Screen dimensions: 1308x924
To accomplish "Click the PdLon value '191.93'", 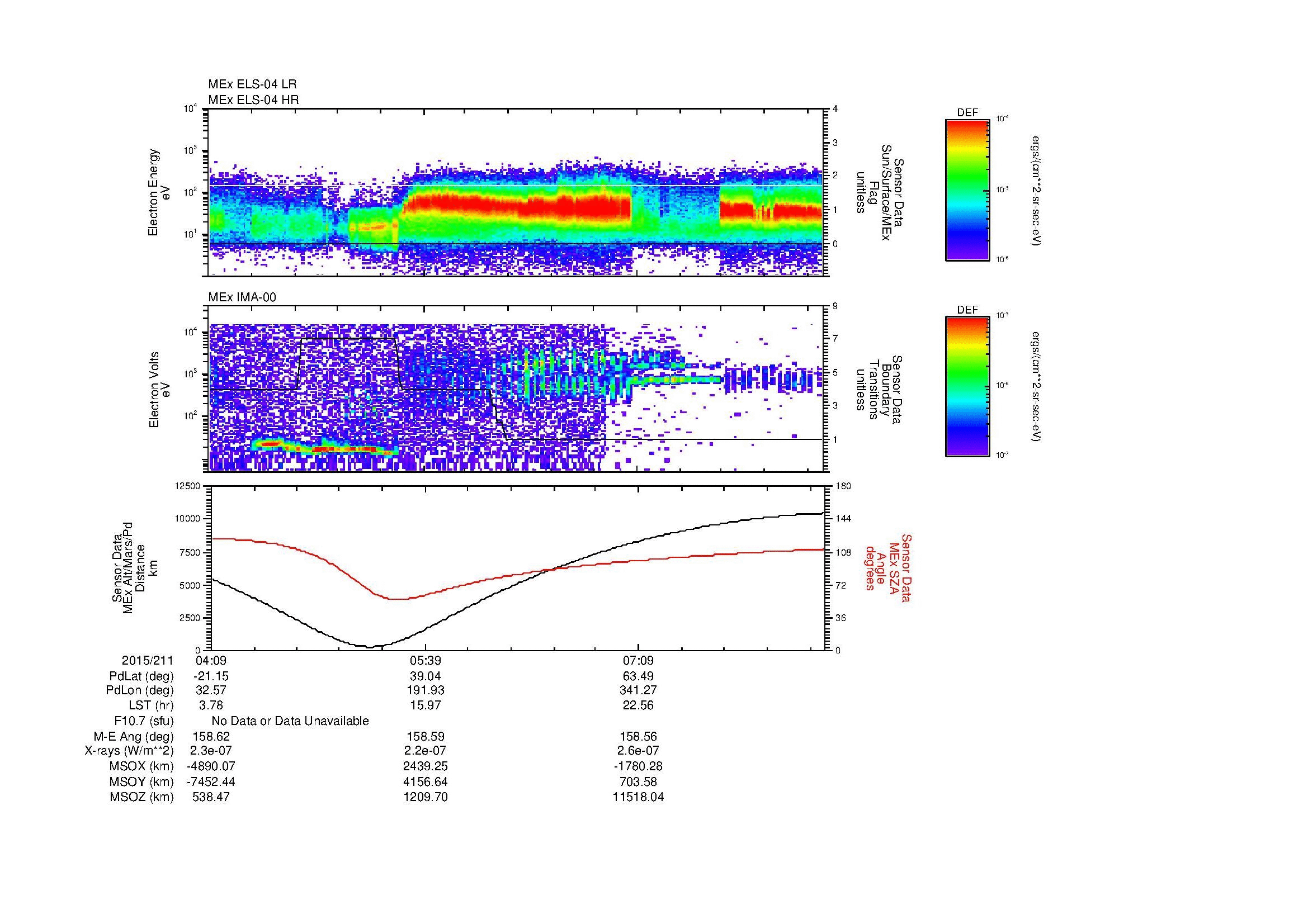I will tap(425, 690).
